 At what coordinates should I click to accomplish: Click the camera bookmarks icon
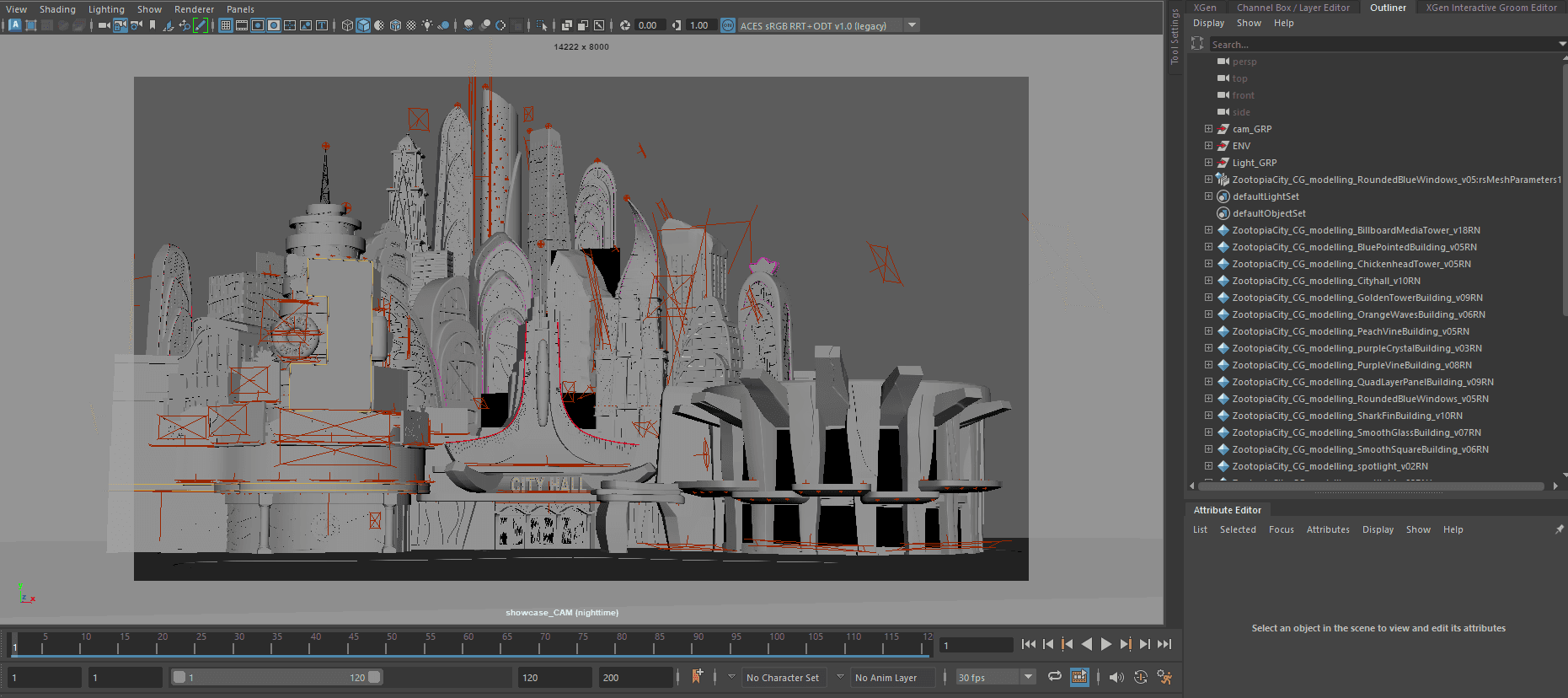153,25
